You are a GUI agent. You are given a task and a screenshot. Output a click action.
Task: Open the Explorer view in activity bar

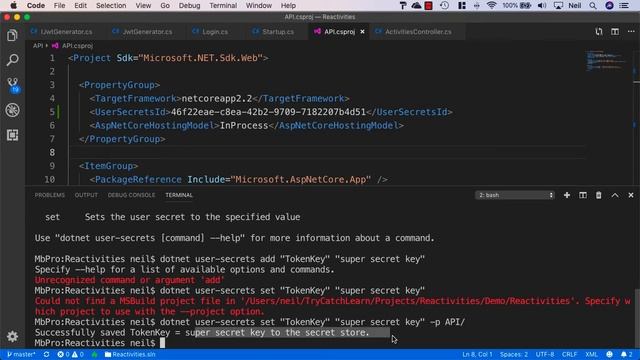tap(12, 36)
